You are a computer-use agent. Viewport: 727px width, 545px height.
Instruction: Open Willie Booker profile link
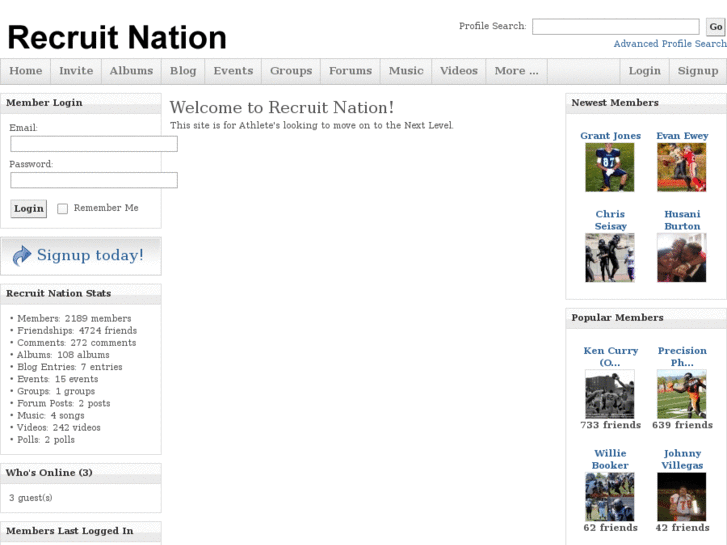(x=610, y=459)
